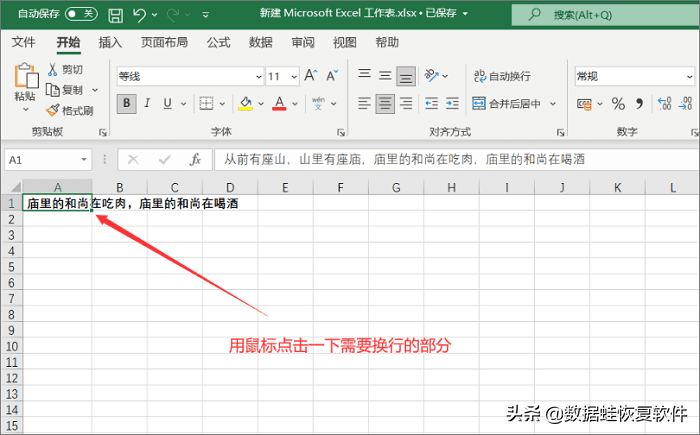Open font color dropdown arrow
Screen dimensions: 700x435
click(295, 104)
